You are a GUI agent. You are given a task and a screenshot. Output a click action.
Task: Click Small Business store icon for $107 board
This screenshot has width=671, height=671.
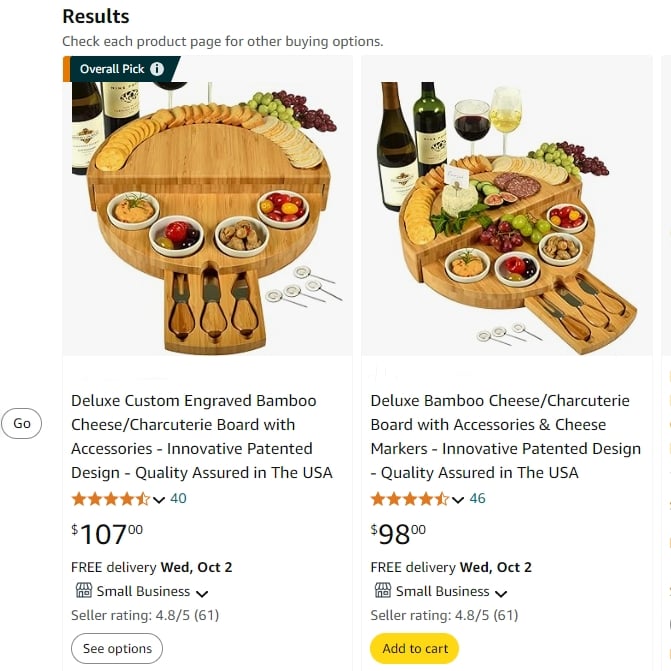pos(83,591)
